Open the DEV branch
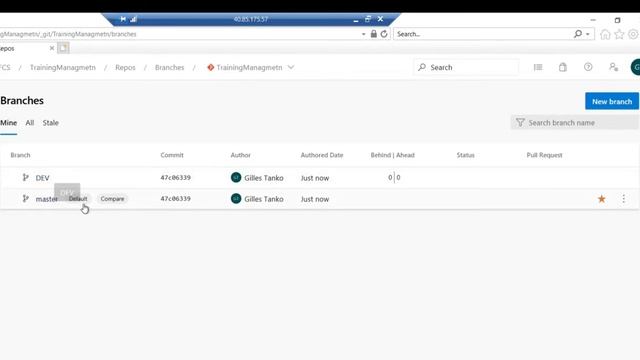This screenshot has width=640, height=360. click(42, 178)
